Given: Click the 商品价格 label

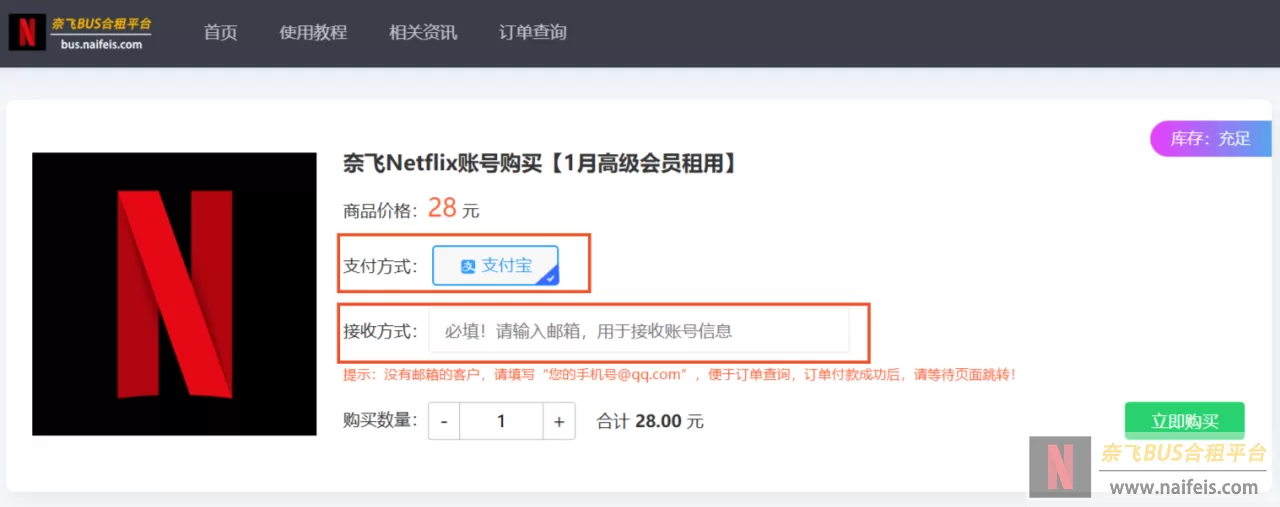Looking at the screenshot, I should [x=380, y=210].
